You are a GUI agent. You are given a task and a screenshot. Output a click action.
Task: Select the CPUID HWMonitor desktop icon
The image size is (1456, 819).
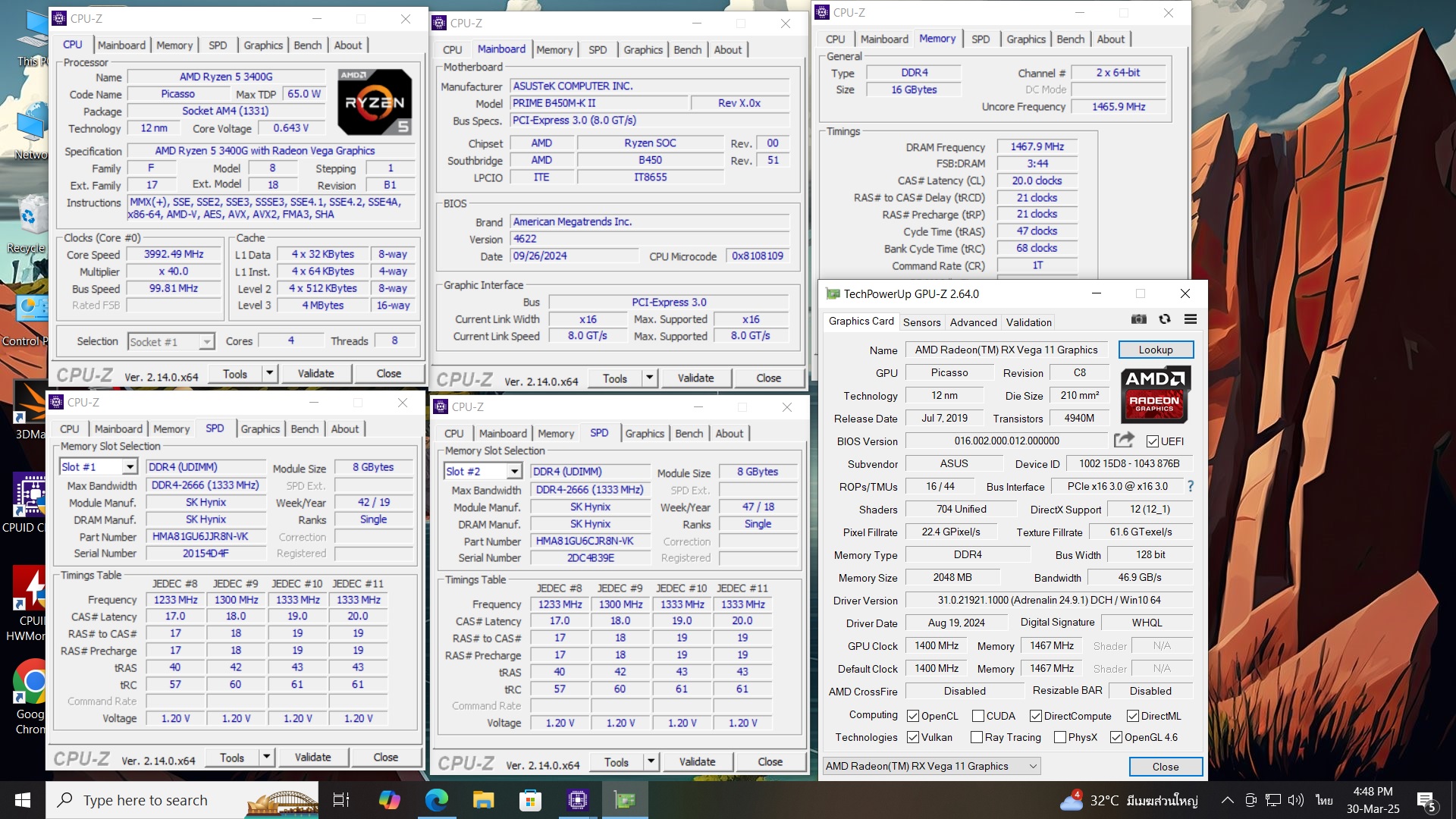[29, 604]
